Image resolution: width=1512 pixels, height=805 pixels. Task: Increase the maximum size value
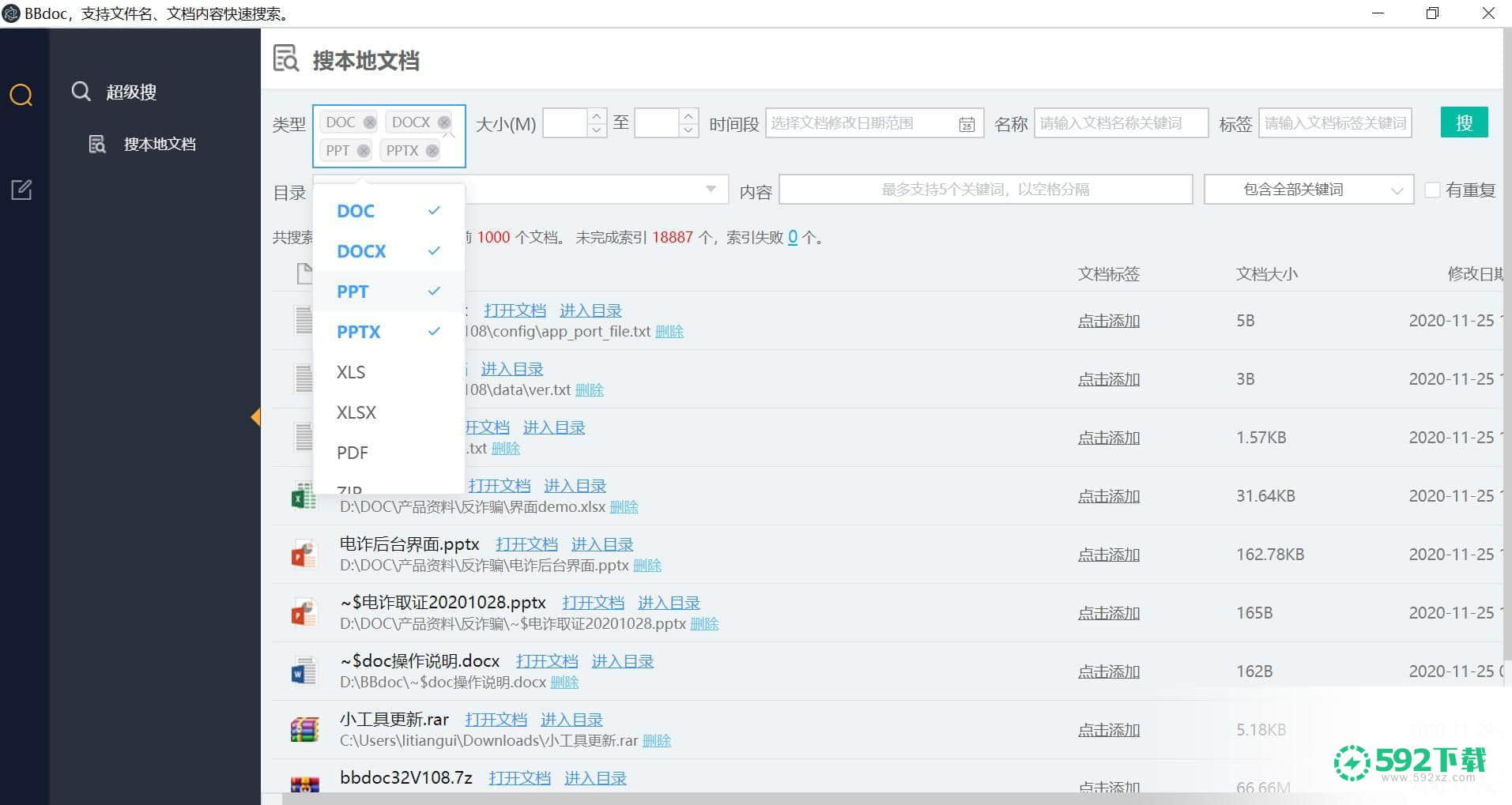point(688,116)
